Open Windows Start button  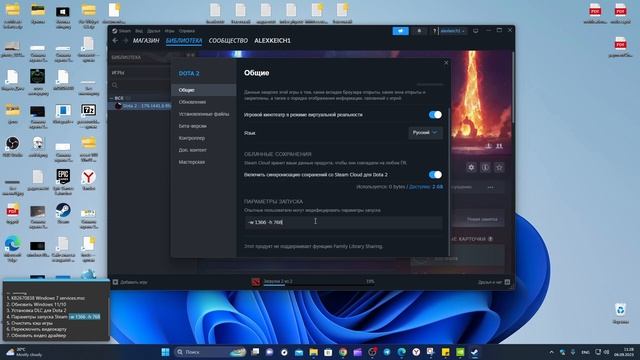pos(165,352)
